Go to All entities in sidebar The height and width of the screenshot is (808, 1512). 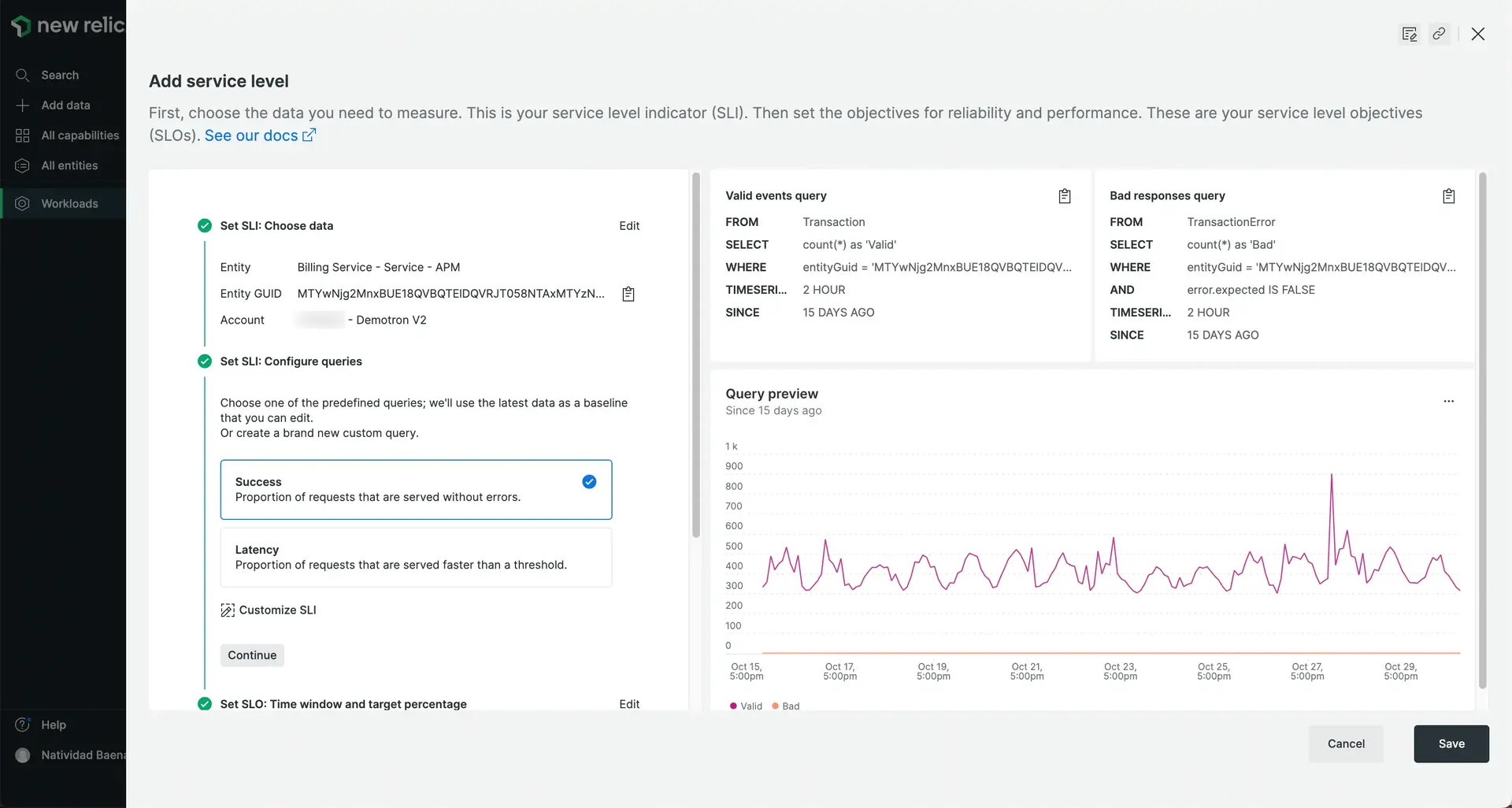69,165
